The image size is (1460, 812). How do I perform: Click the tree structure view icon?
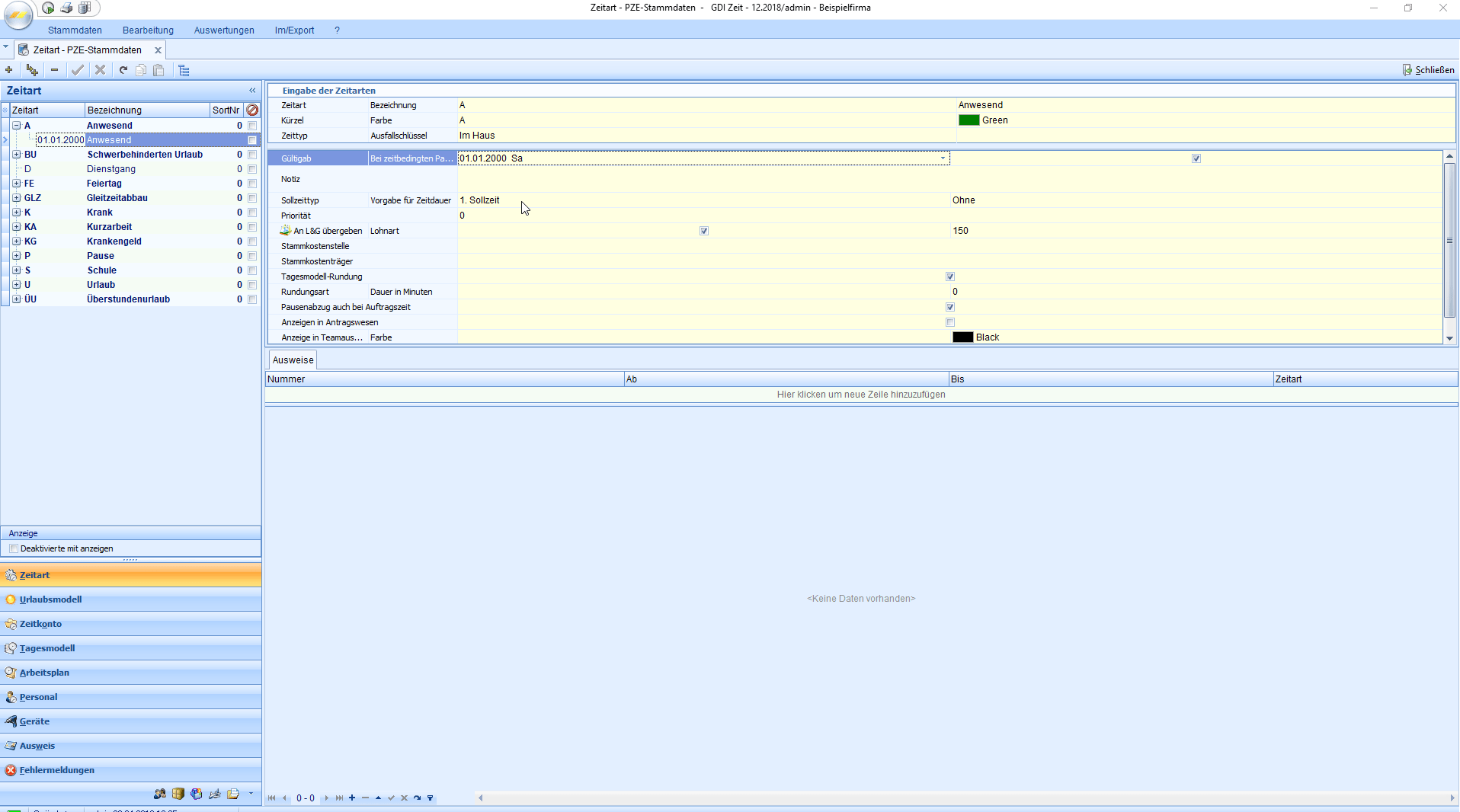(x=184, y=70)
